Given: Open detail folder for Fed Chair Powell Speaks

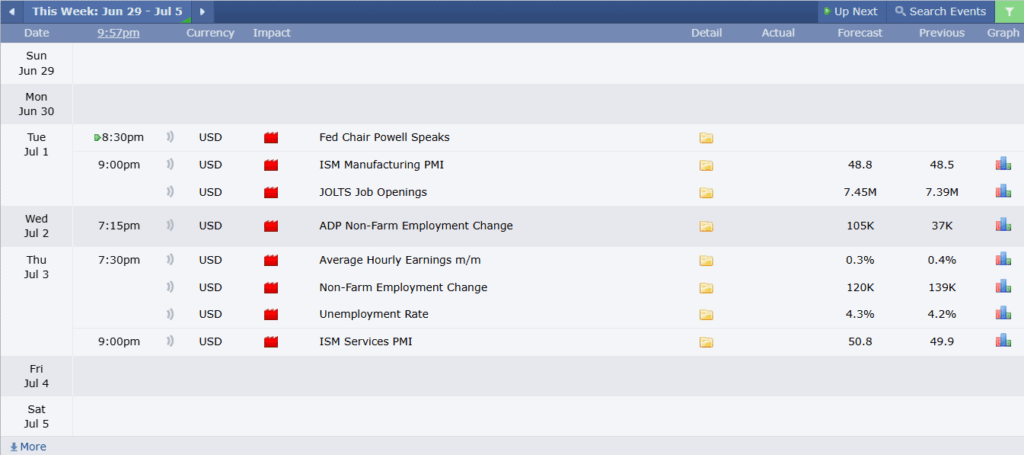Looking at the screenshot, I should point(706,138).
